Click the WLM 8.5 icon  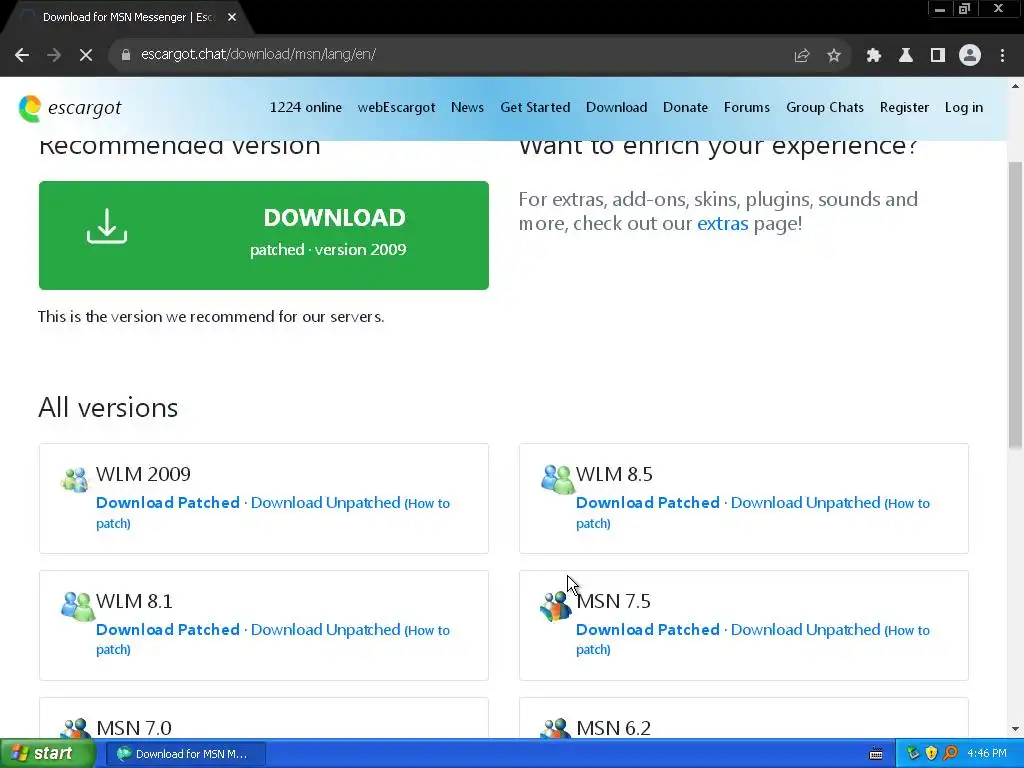[x=556, y=479]
